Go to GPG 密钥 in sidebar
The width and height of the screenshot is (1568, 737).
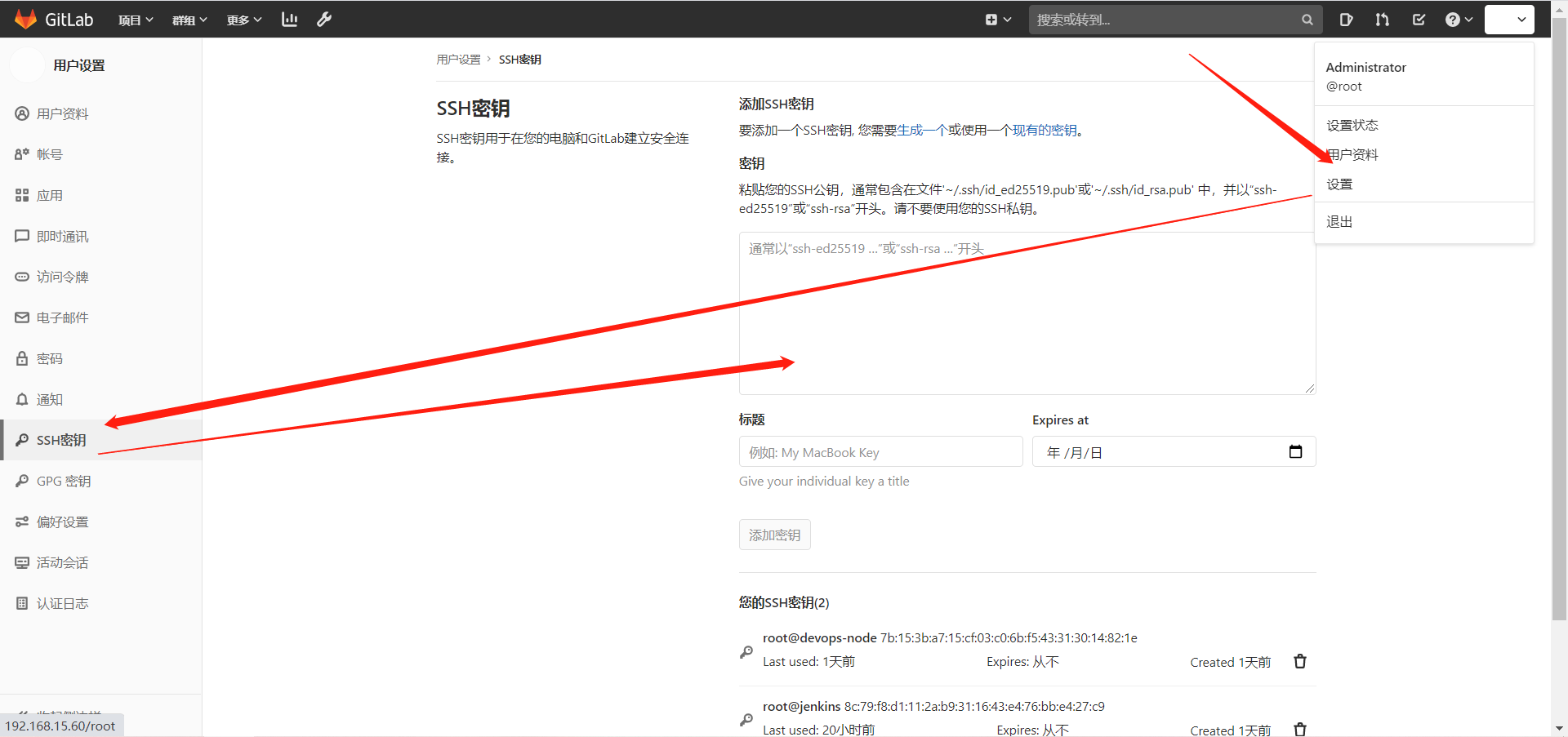pos(64,481)
